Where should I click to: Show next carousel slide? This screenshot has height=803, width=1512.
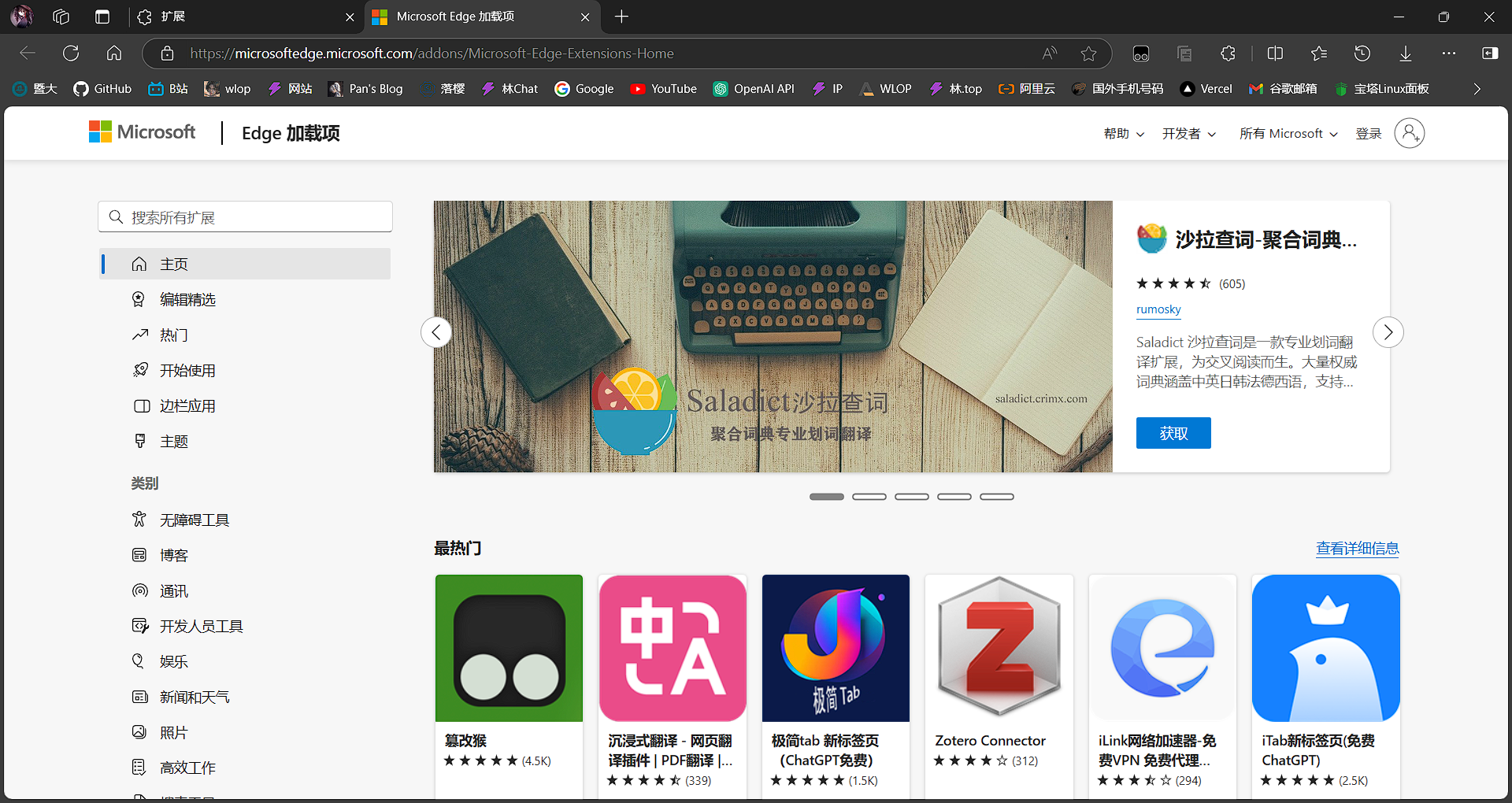pos(1388,332)
